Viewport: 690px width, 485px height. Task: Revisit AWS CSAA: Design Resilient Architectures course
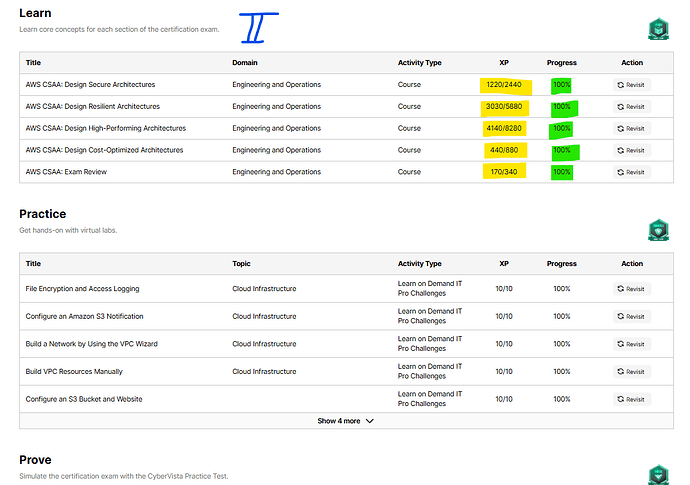coord(632,106)
